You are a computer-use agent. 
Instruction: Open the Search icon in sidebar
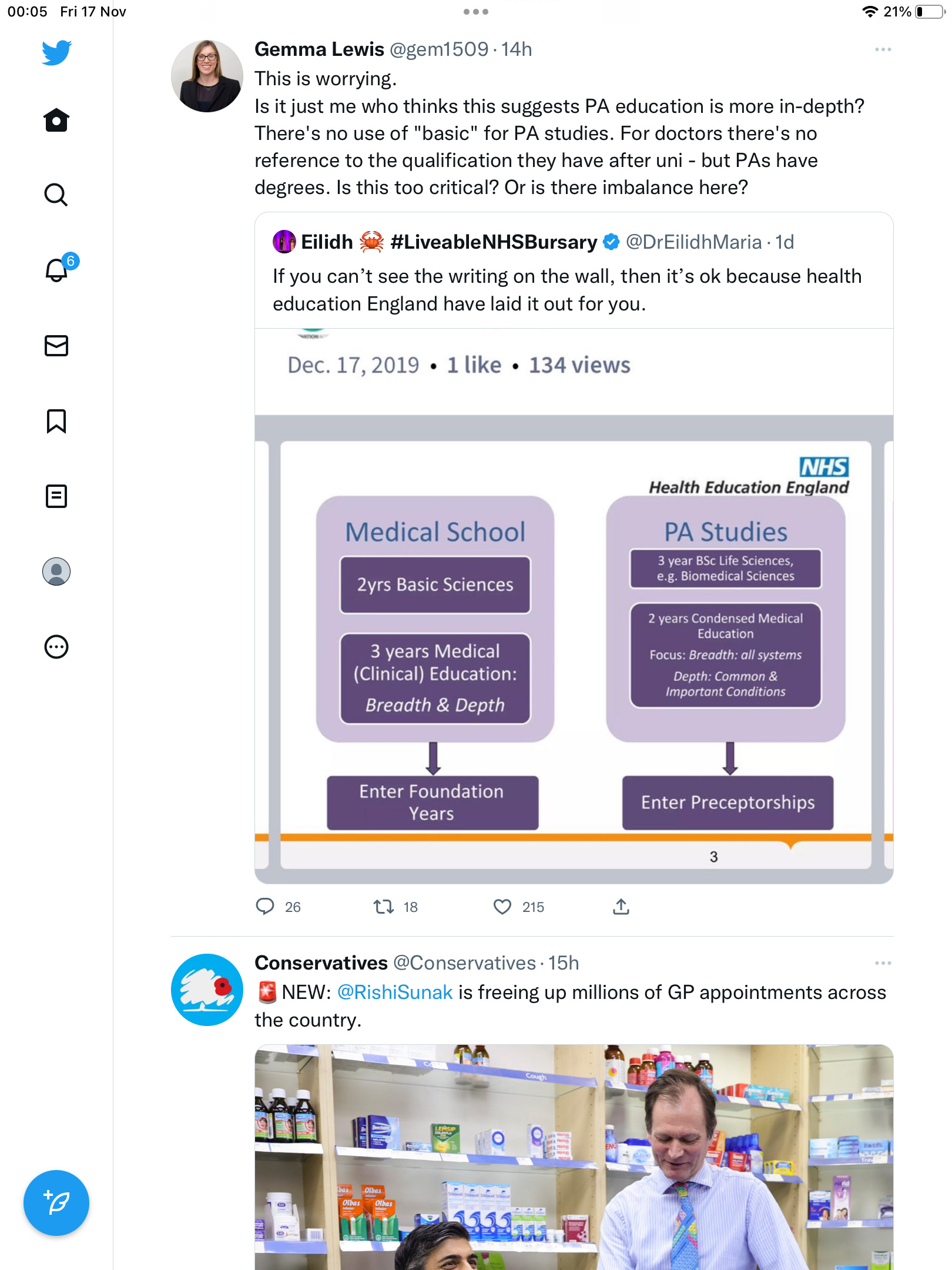pos(56,195)
